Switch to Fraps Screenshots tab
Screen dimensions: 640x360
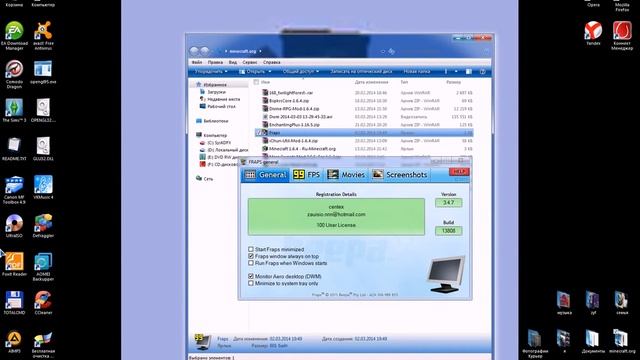pos(400,175)
